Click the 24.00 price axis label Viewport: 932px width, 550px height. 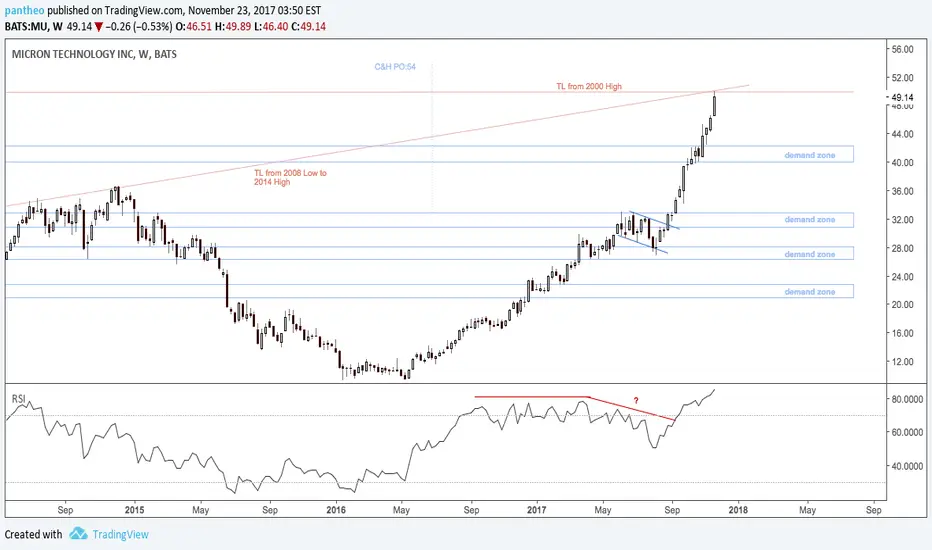pyautogui.click(x=903, y=276)
